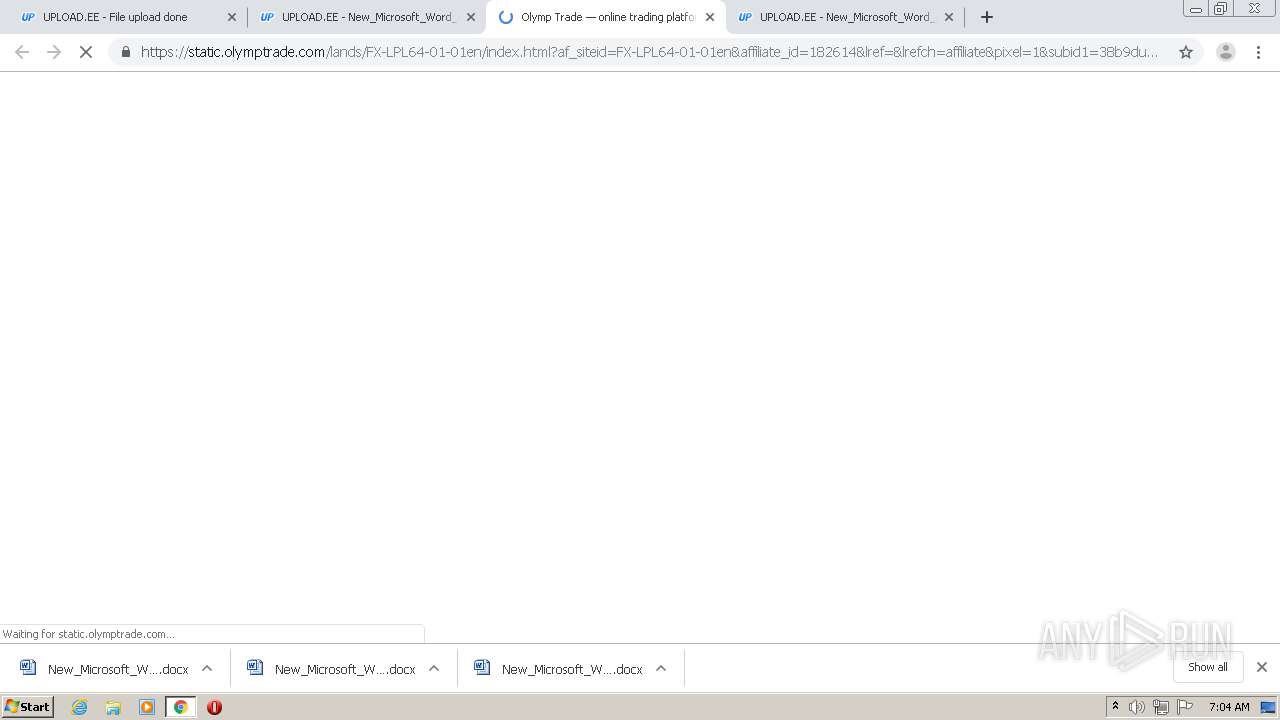Close the second UPLOAD.EE tab

[x=471, y=17]
